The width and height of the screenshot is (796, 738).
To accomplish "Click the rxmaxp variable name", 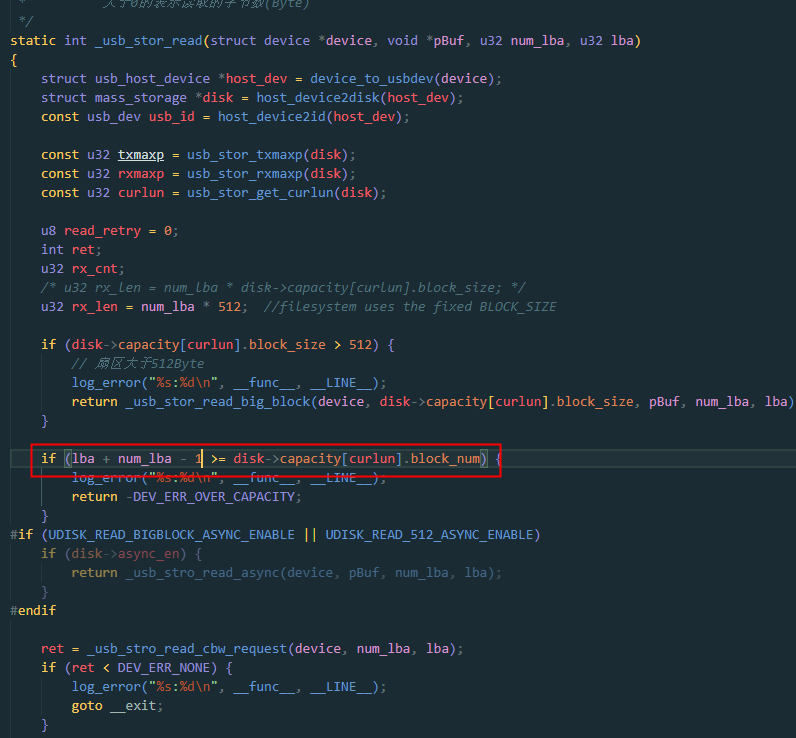I will (141, 174).
